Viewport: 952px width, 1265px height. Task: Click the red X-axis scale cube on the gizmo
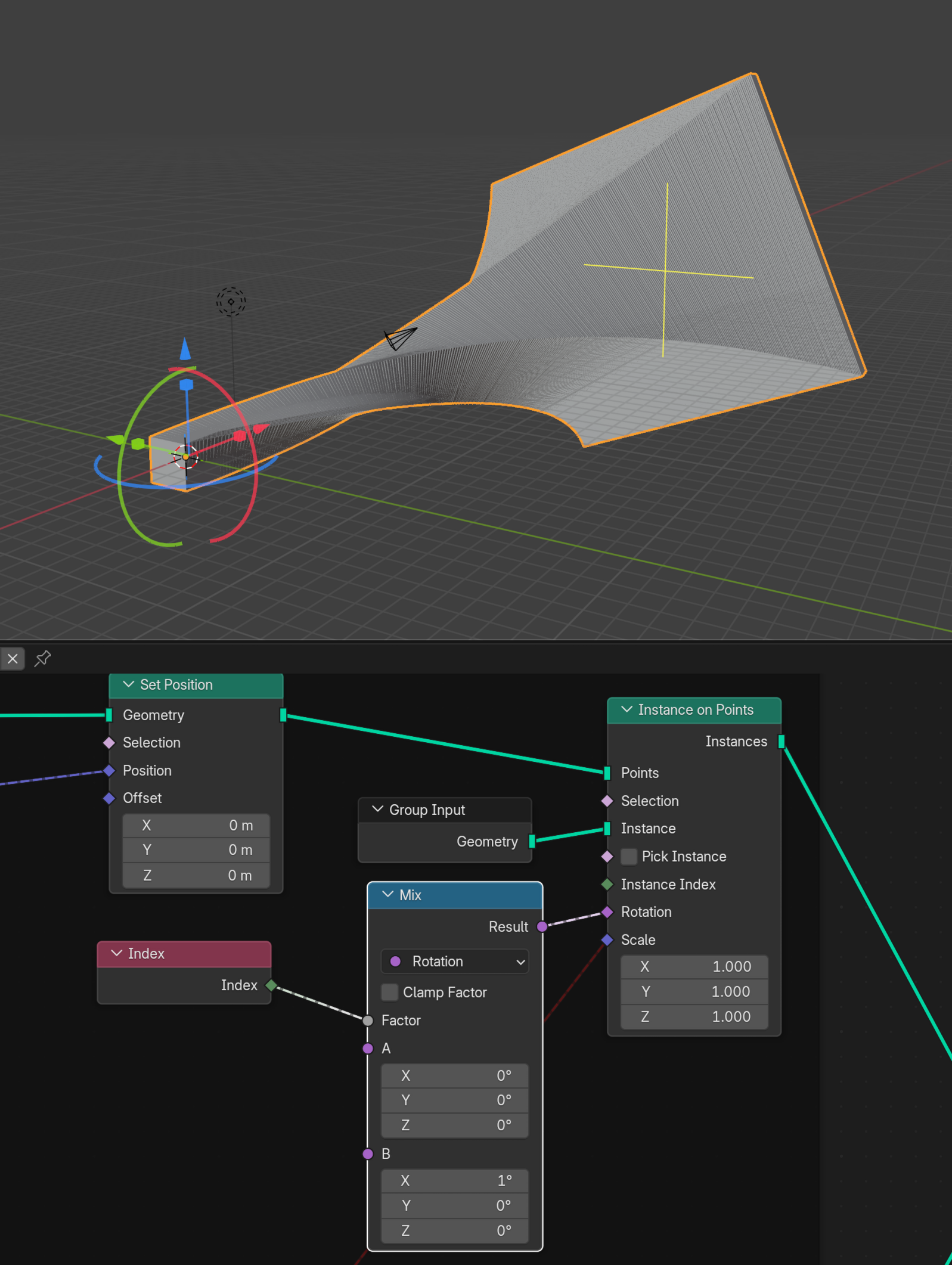(x=240, y=436)
